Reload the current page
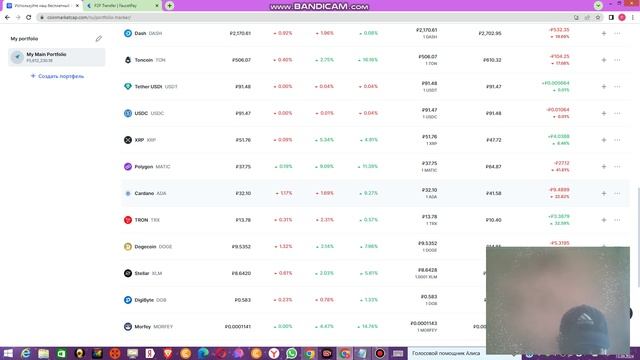The width and height of the screenshot is (640, 360). [29, 18]
